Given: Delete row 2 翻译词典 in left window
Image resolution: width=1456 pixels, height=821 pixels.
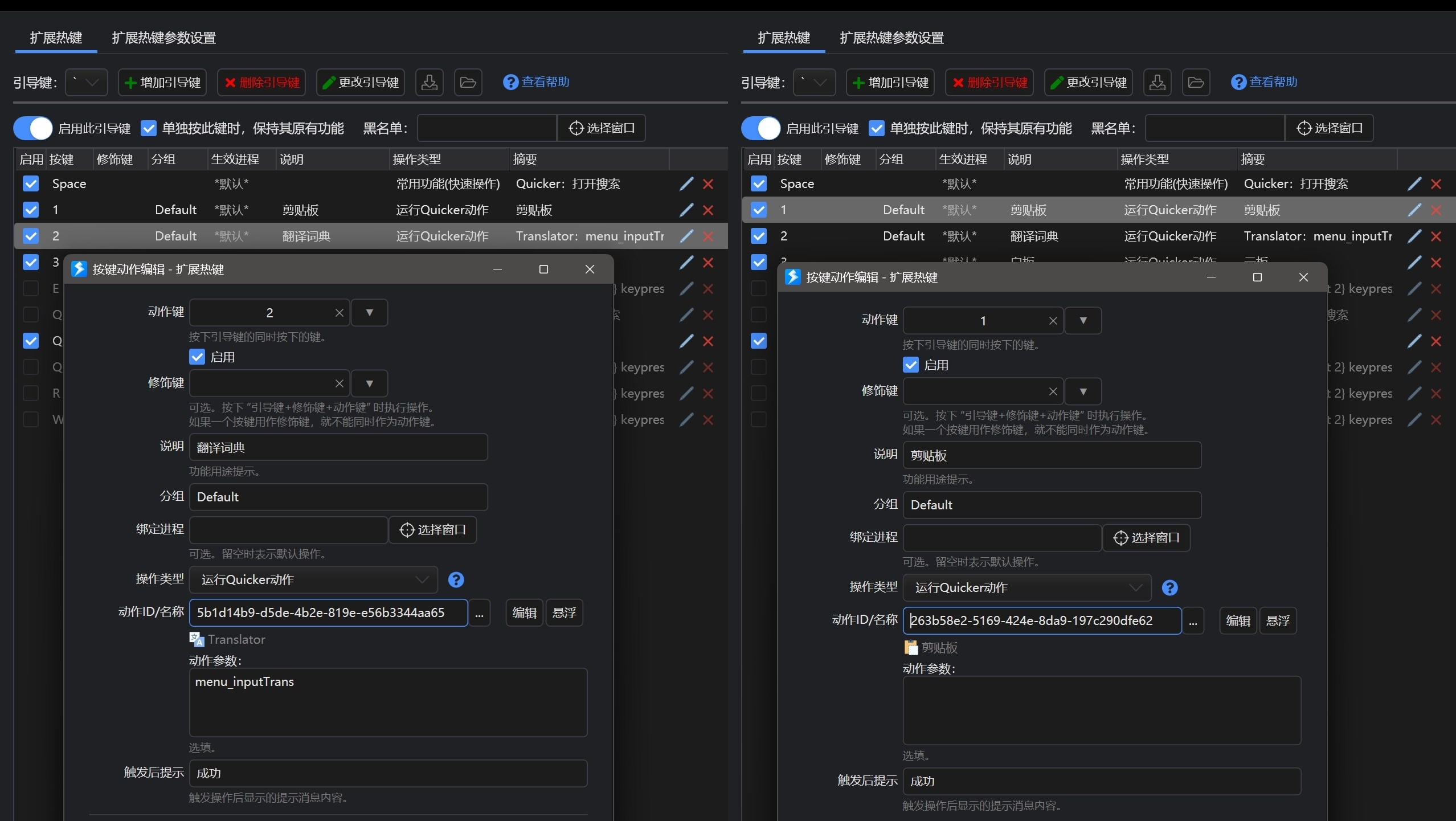Looking at the screenshot, I should [x=708, y=236].
